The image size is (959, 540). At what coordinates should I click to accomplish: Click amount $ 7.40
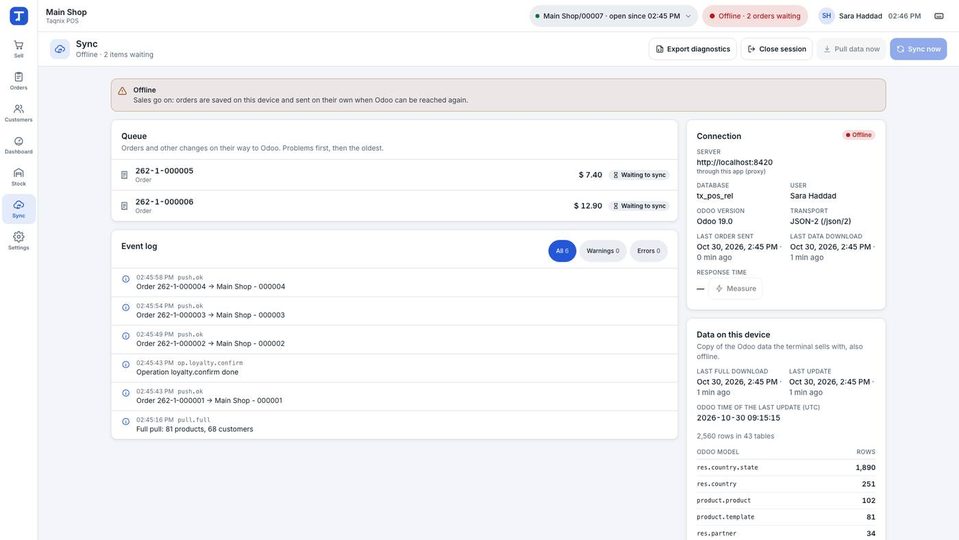point(590,175)
